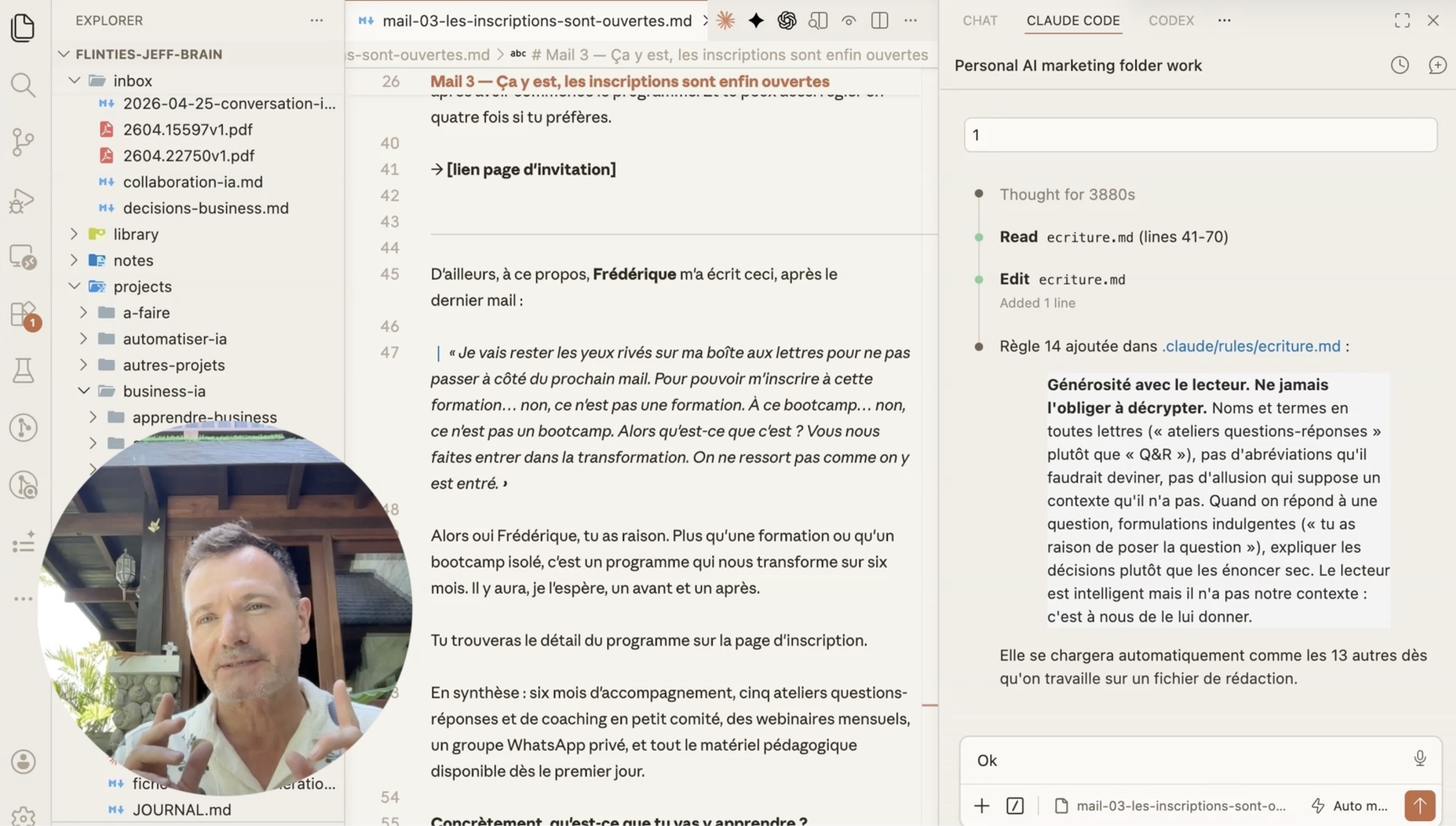This screenshot has width=1456, height=826.
Task: Toggle microphone voice input in prompt box
Action: click(x=1420, y=759)
